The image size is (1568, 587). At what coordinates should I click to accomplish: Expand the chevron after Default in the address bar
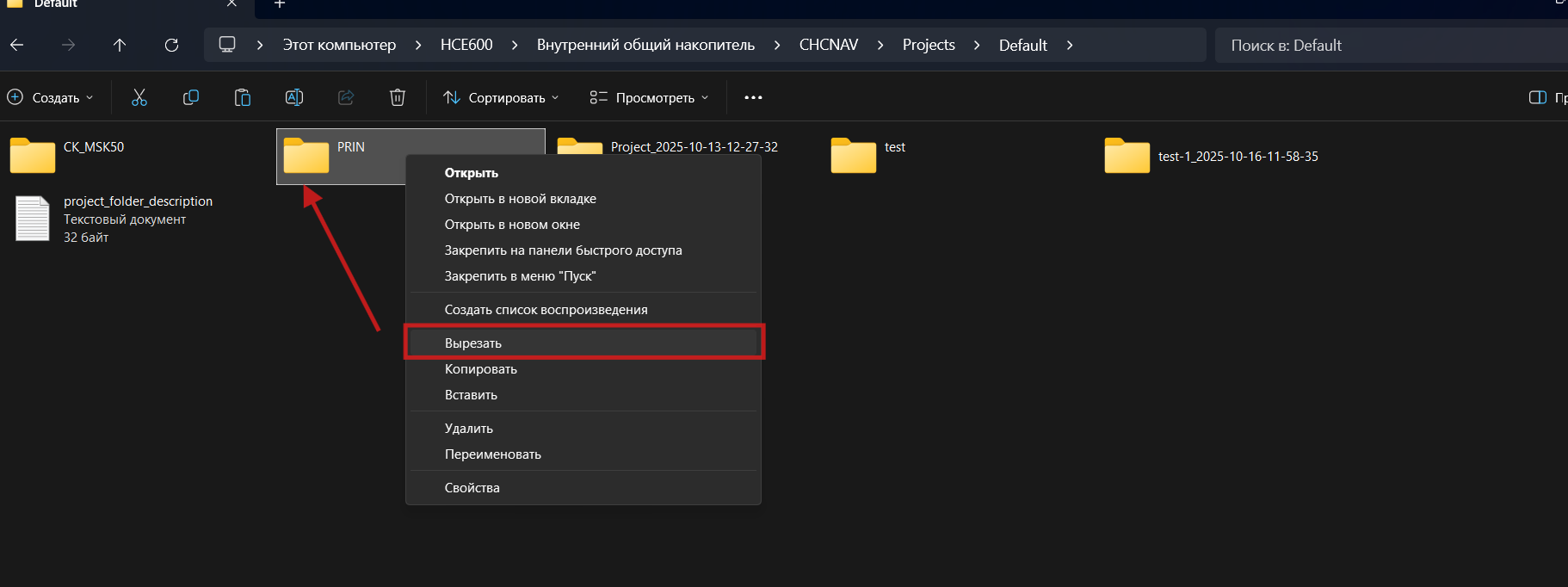[1070, 45]
